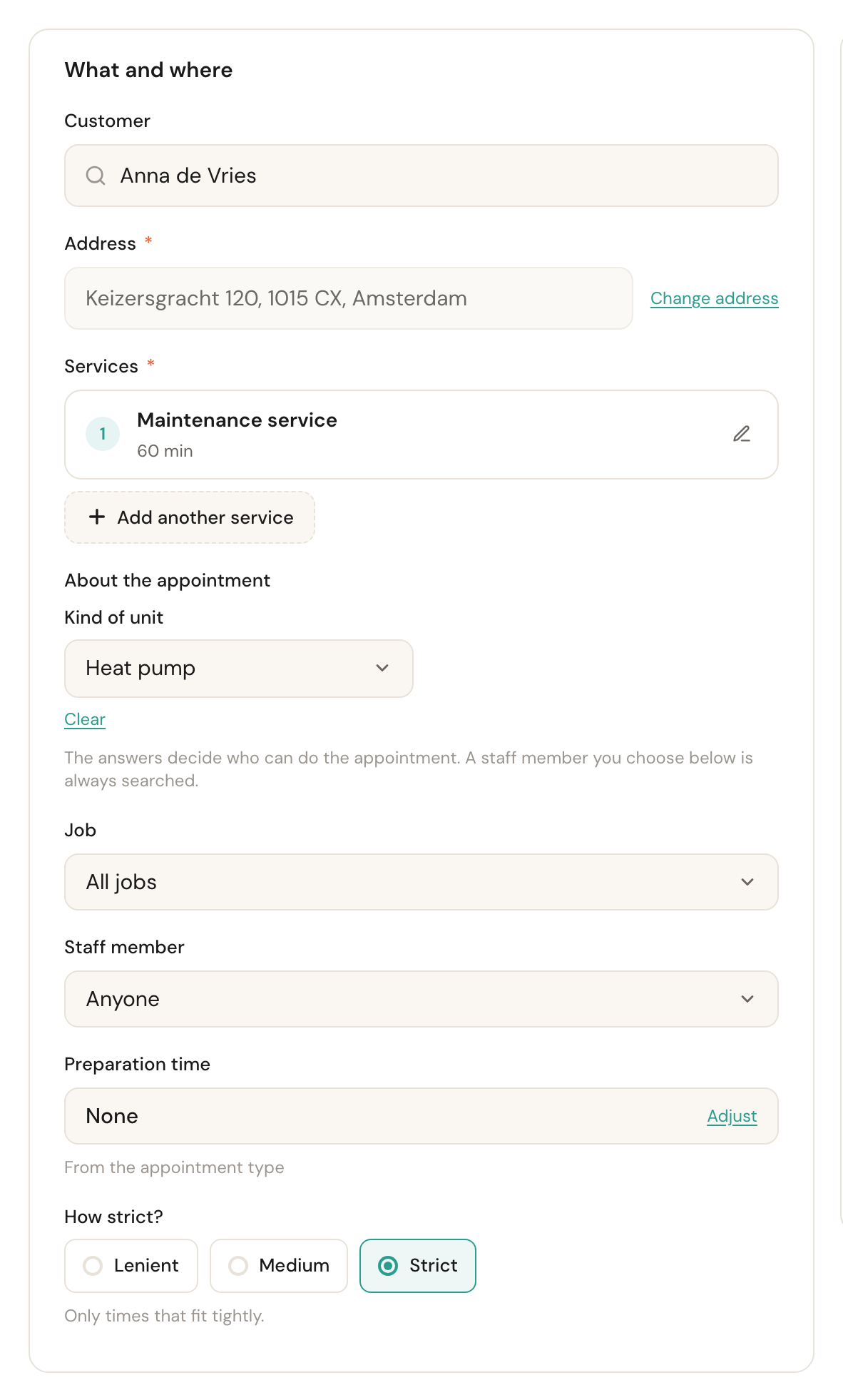
Task: Select the Lenient strictness option
Action: (131, 1265)
